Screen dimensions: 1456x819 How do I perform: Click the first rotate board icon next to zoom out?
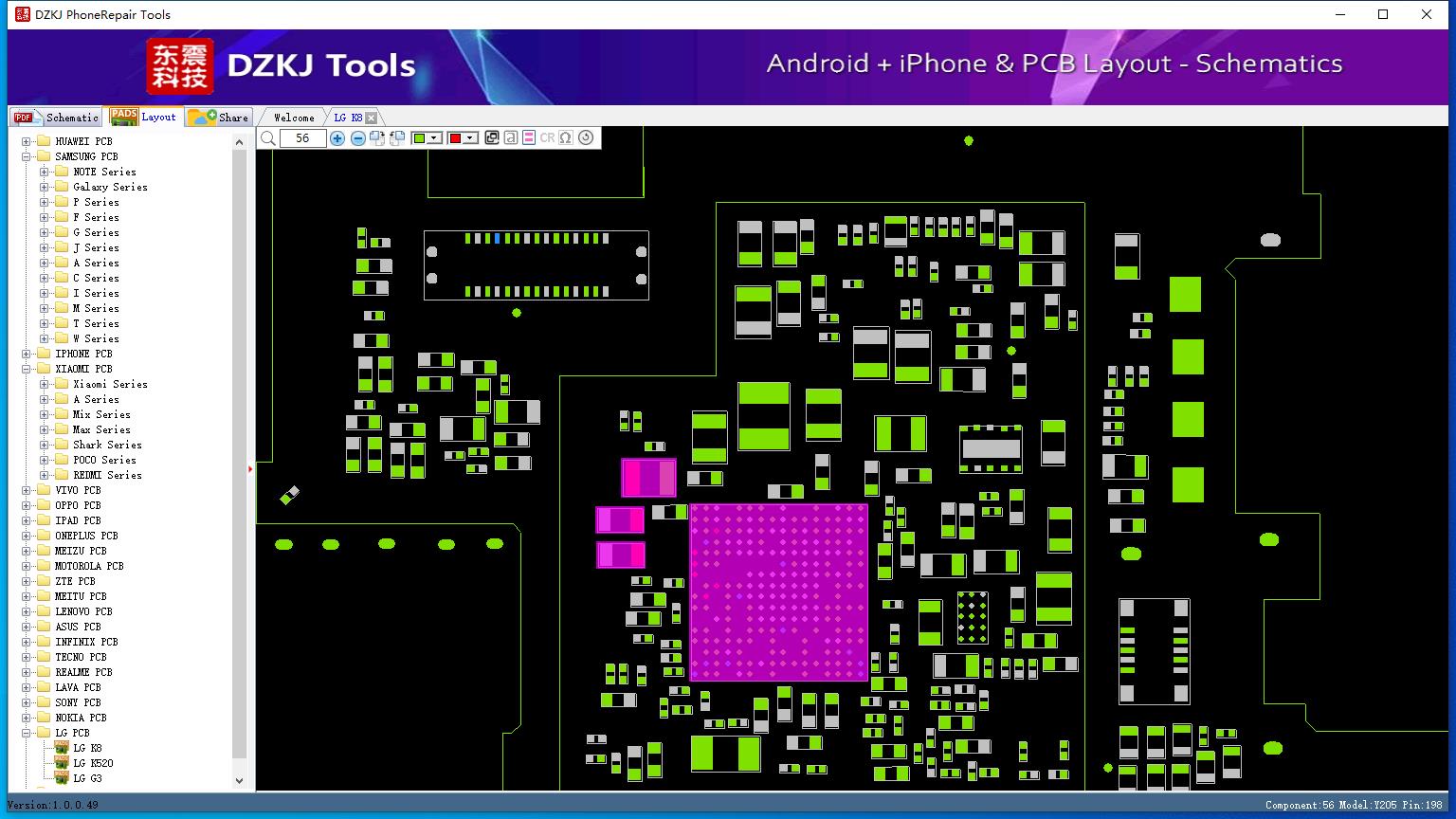coord(377,138)
